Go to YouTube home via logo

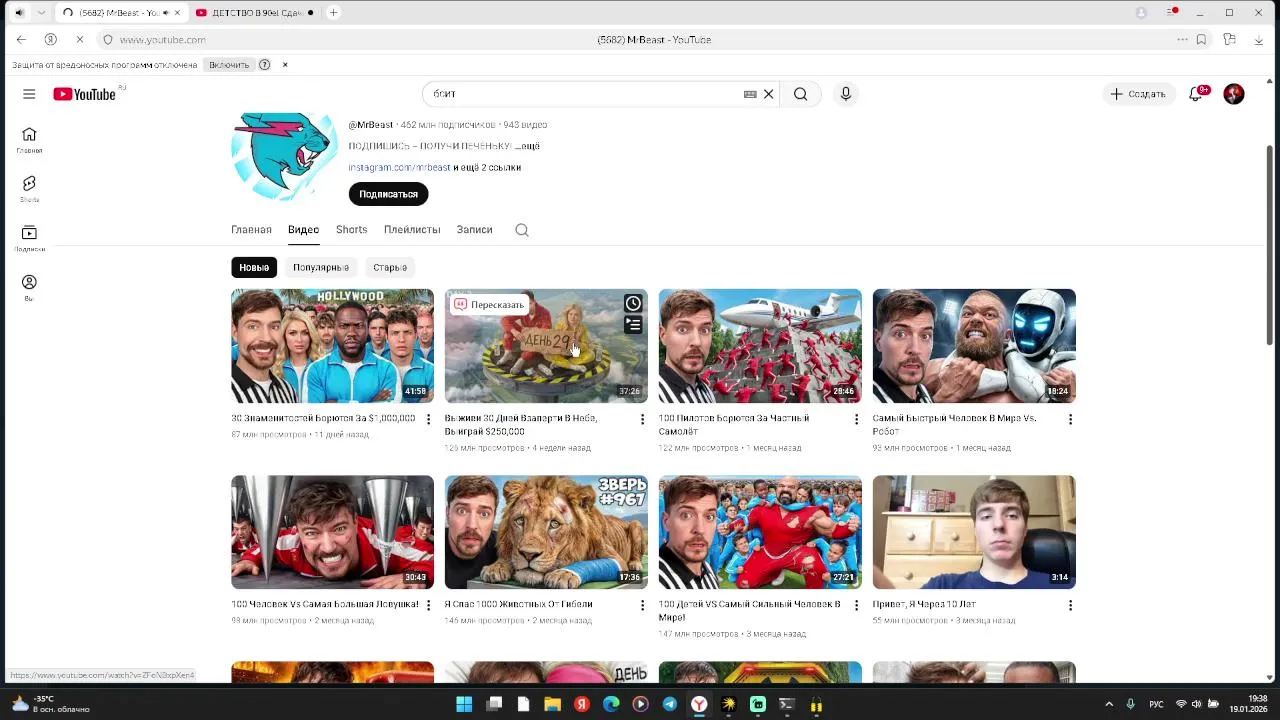pos(85,94)
